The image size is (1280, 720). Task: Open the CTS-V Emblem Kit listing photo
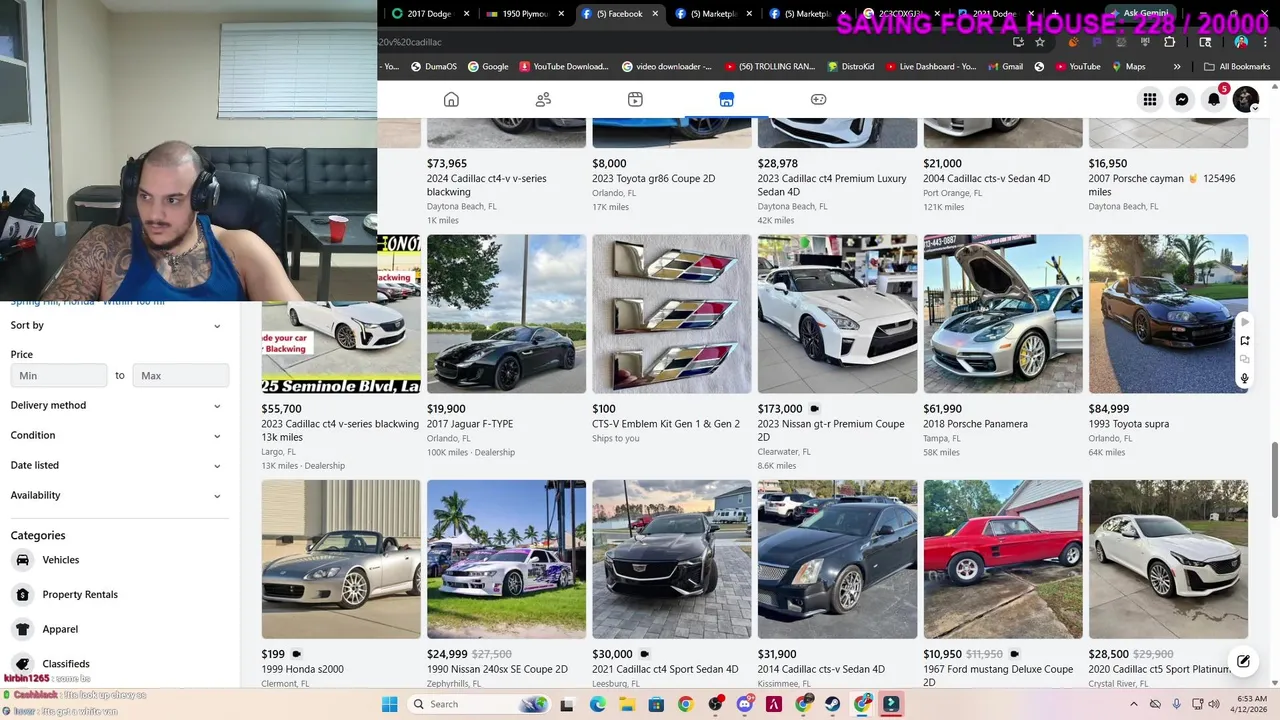pyautogui.click(x=672, y=314)
